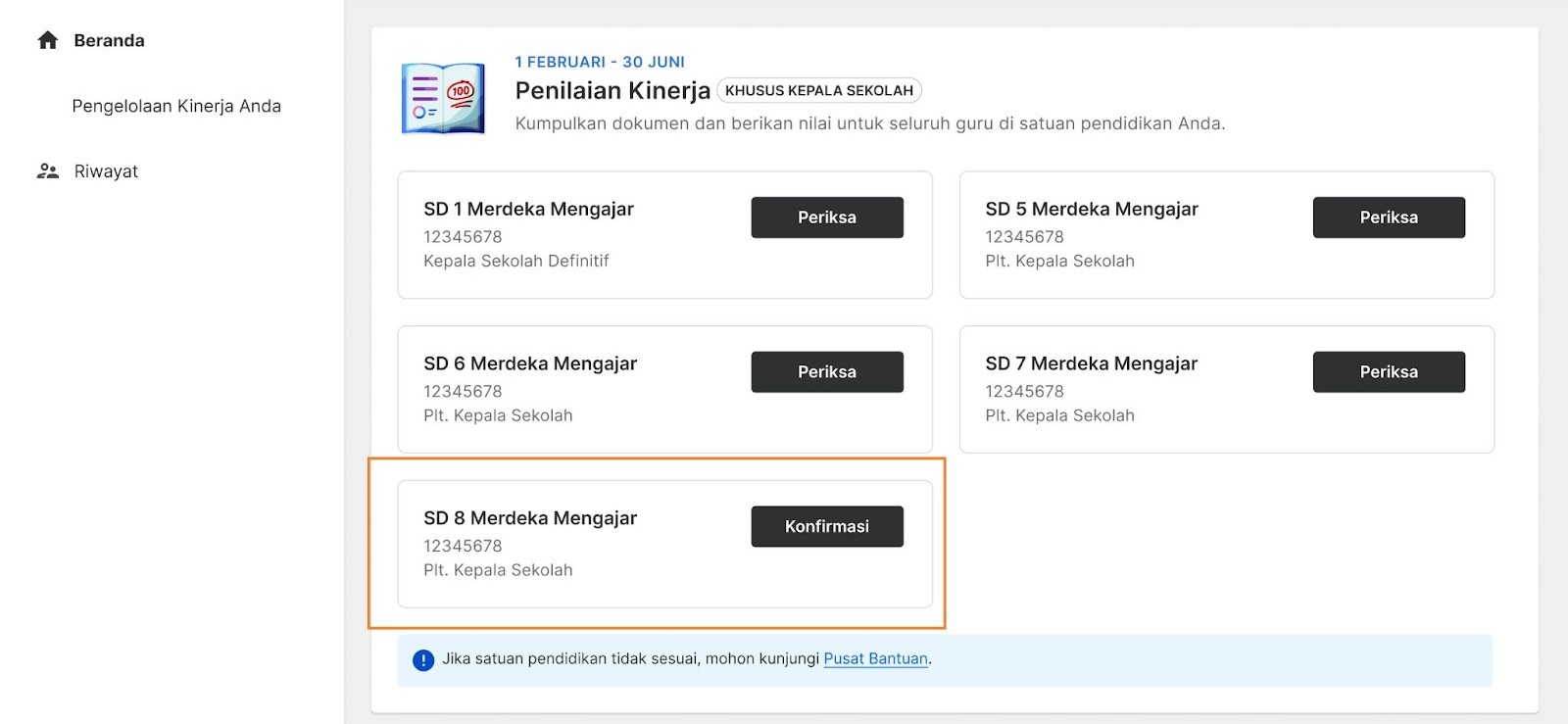The height and width of the screenshot is (724, 1568).
Task: Click the Riwayat people icon
Action: [x=48, y=171]
